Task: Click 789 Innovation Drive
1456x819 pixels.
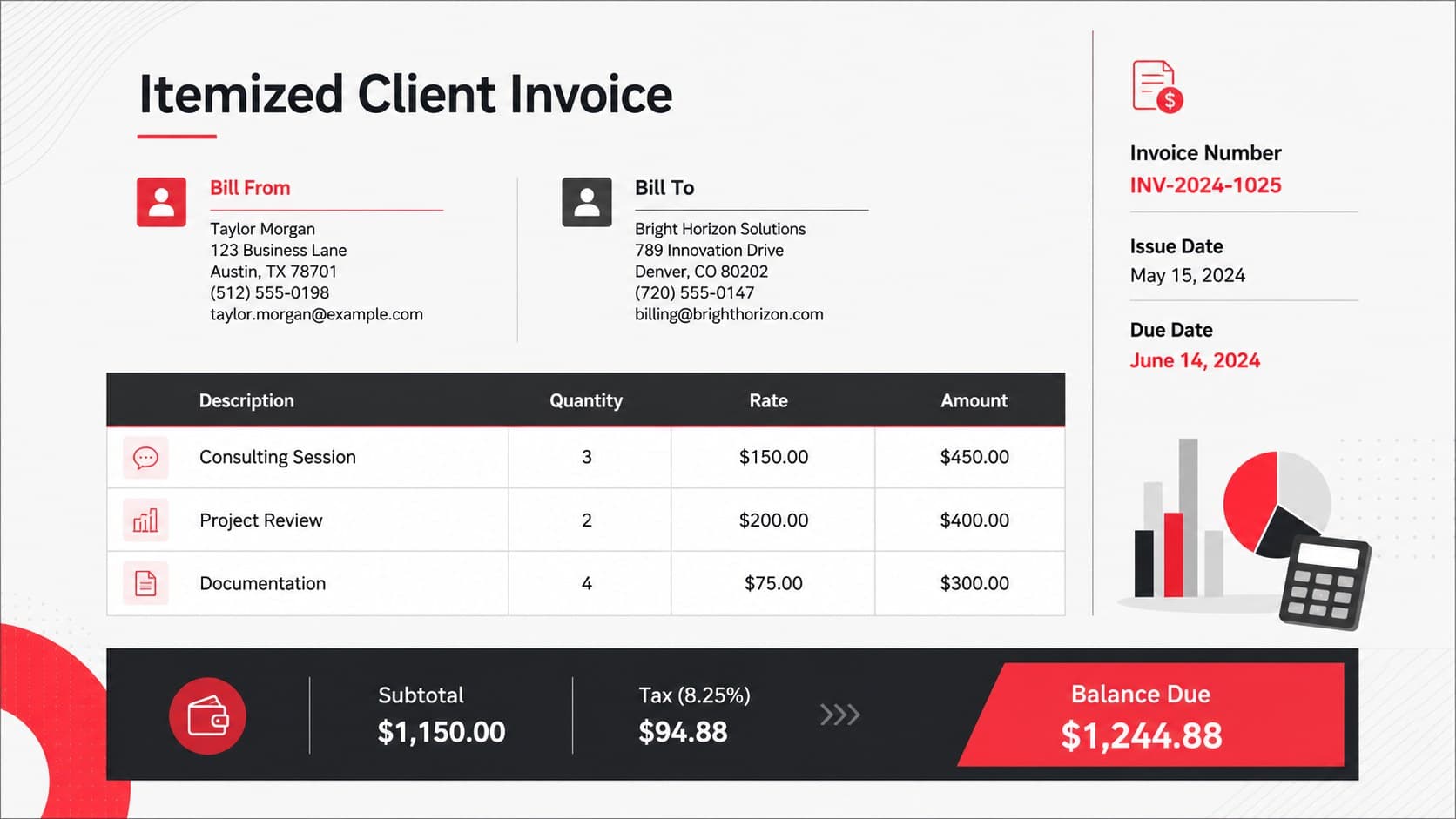Action: pos(709,250)
